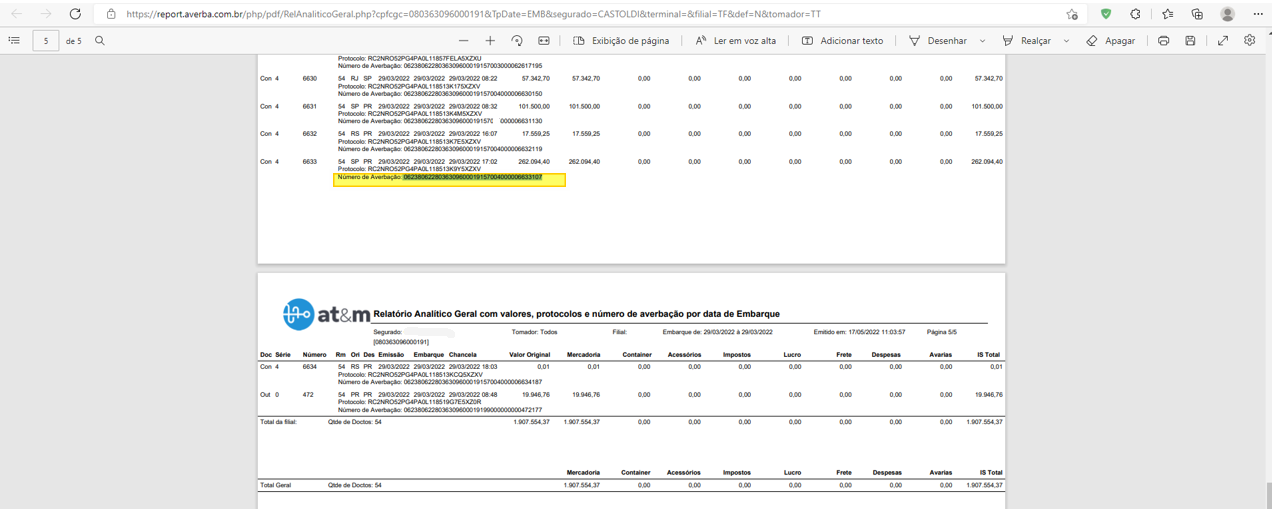Click the browser forward arrow
The height and width of the screenshot is (509, 1272).
point(46,14)
